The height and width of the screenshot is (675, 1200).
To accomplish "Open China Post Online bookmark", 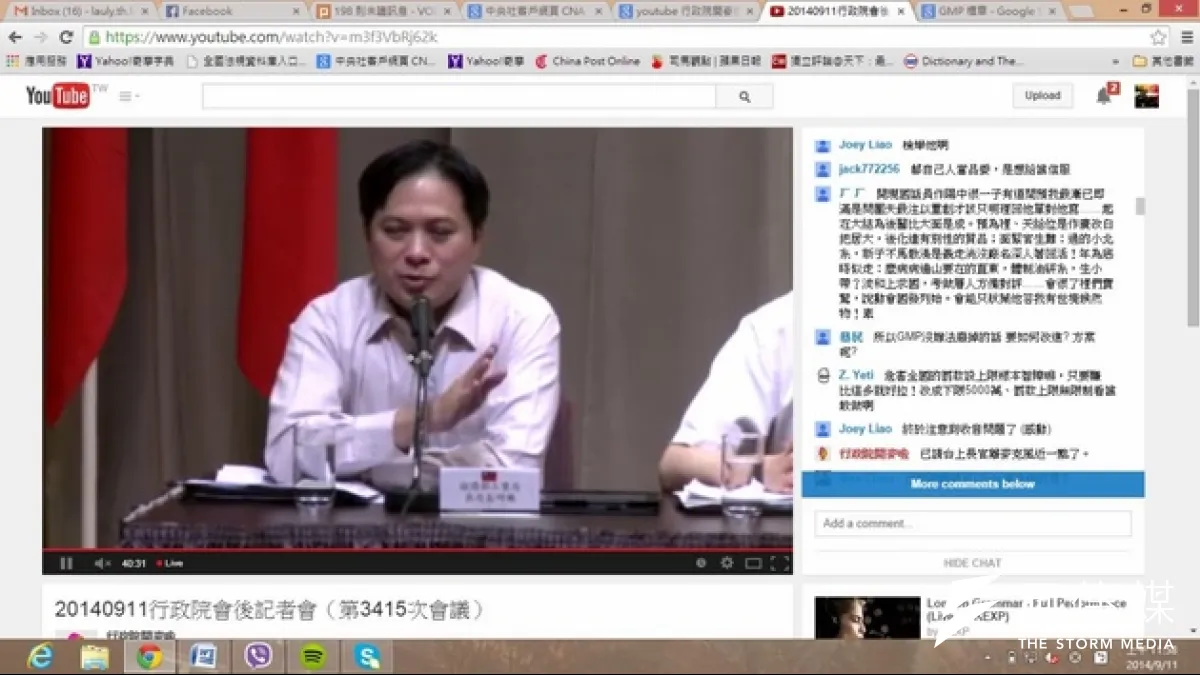I will (587, 61).
